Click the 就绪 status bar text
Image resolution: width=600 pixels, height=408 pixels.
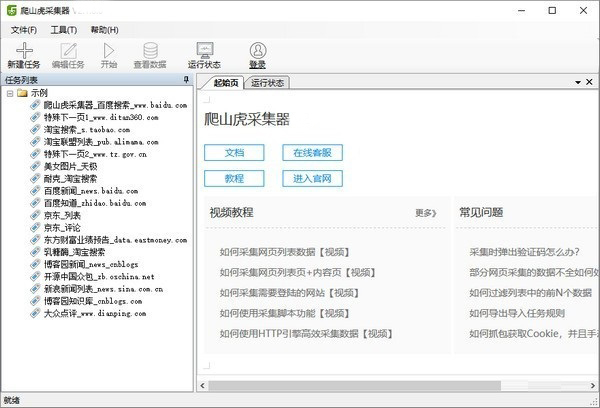point(11,400)
